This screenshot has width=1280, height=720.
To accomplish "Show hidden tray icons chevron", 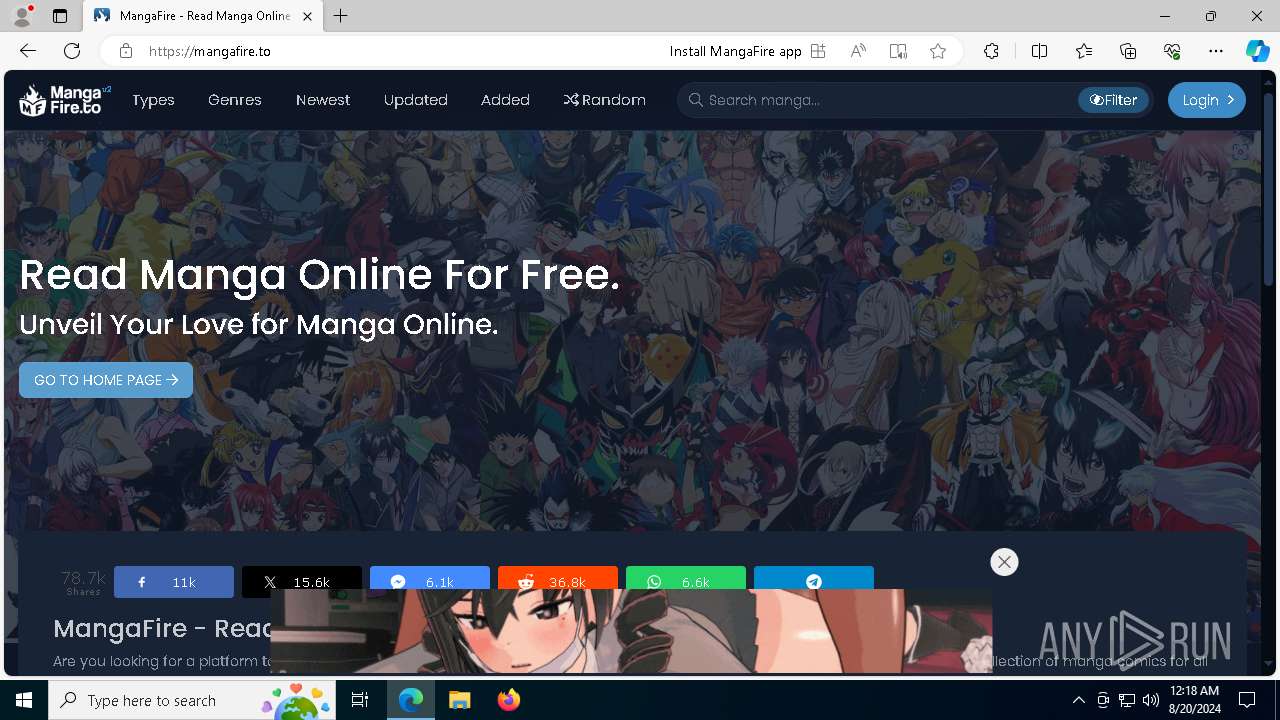I will point(1078,700).
